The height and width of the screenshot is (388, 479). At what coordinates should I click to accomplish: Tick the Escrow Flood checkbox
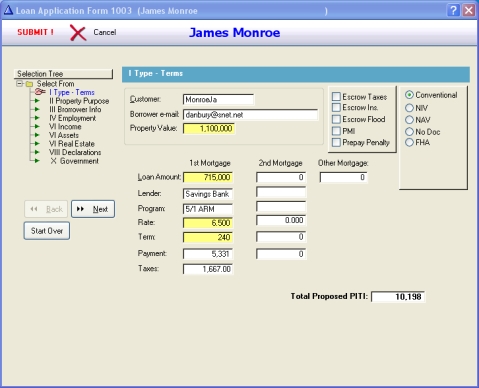click(336, 119)
